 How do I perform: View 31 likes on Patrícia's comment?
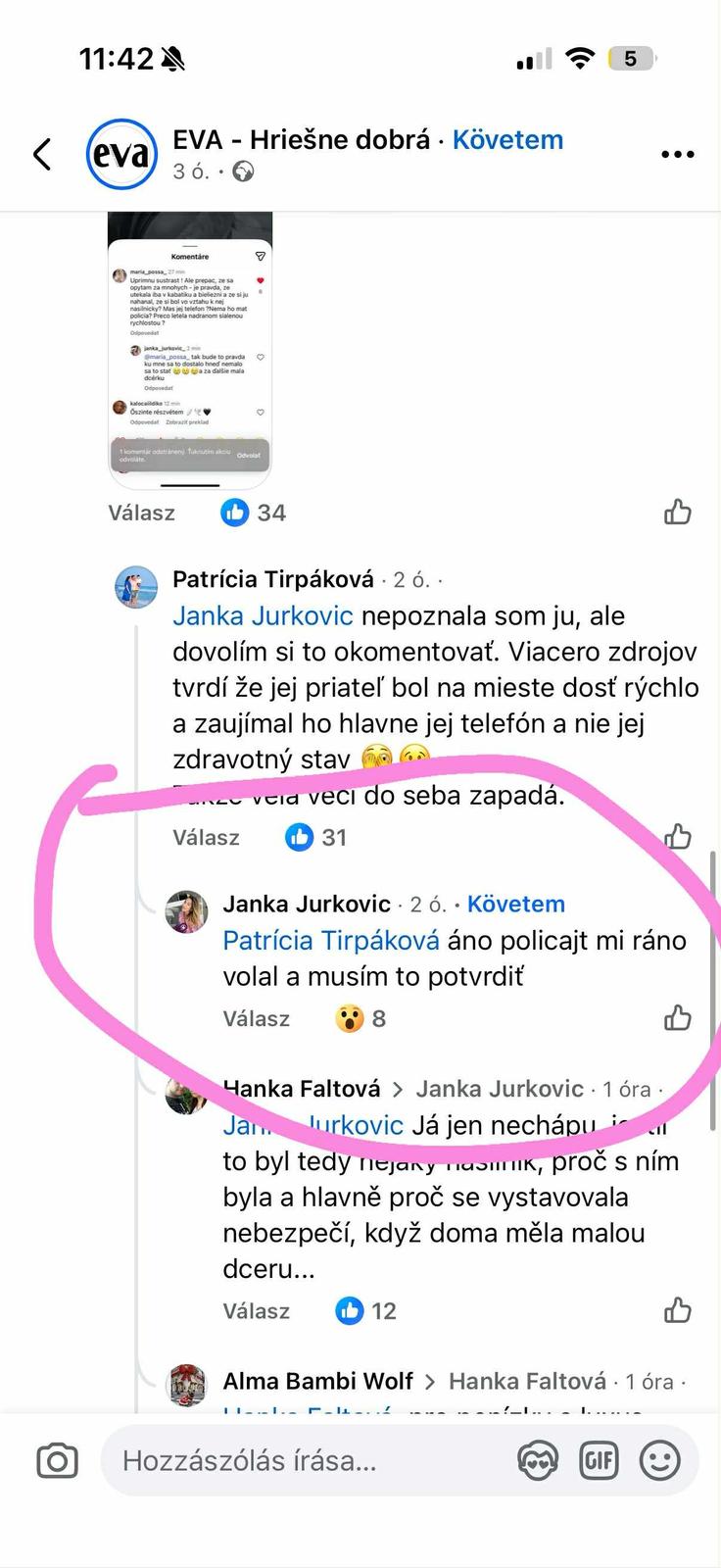coord(315,837)
